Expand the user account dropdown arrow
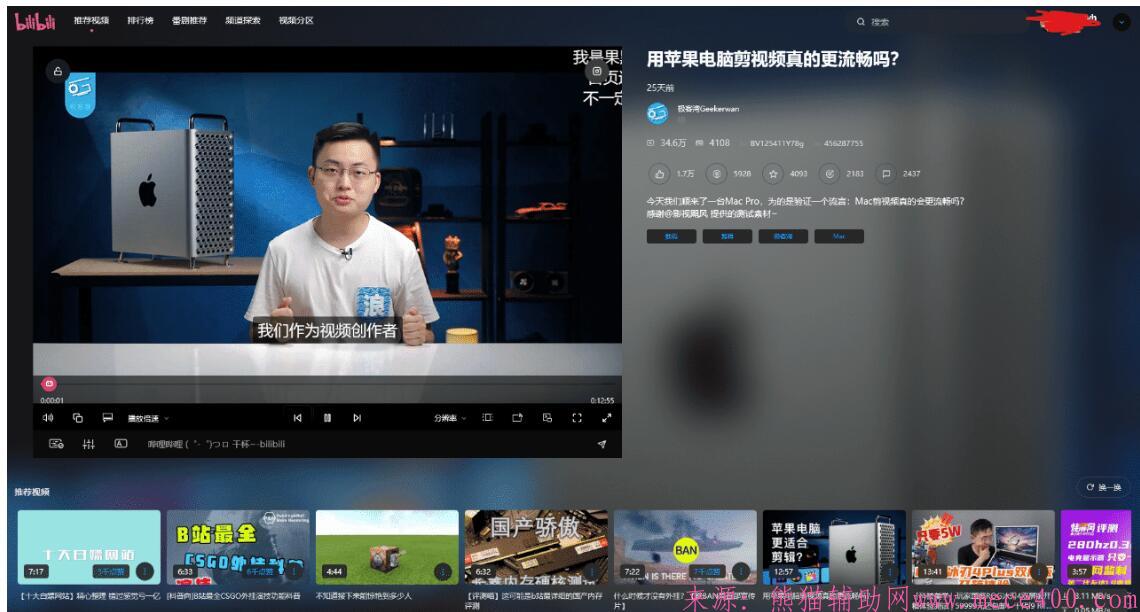 tap(1121, 22)
